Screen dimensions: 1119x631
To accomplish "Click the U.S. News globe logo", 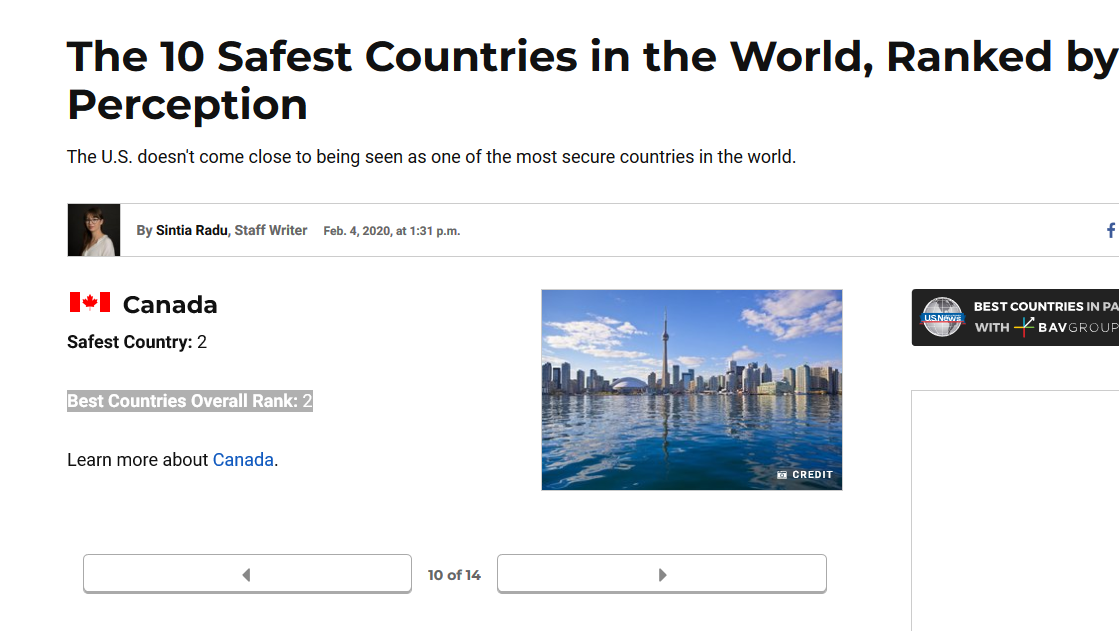I will click(x=941, y=318).
